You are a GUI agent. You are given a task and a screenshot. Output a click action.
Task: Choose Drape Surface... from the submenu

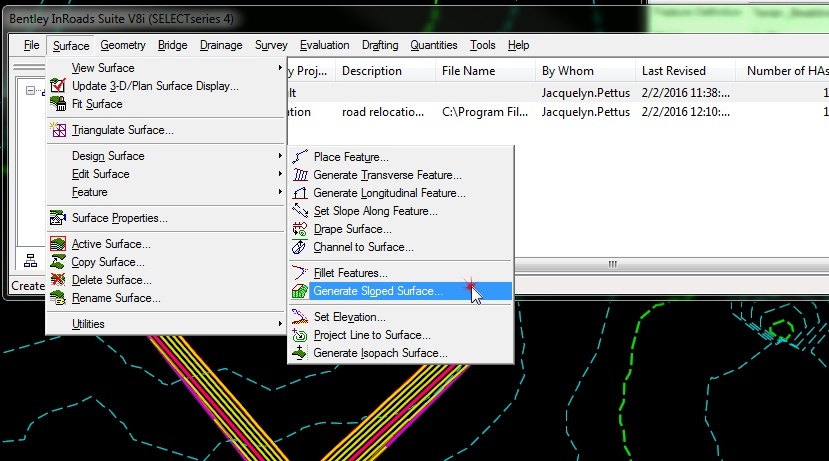click(401, 229)
